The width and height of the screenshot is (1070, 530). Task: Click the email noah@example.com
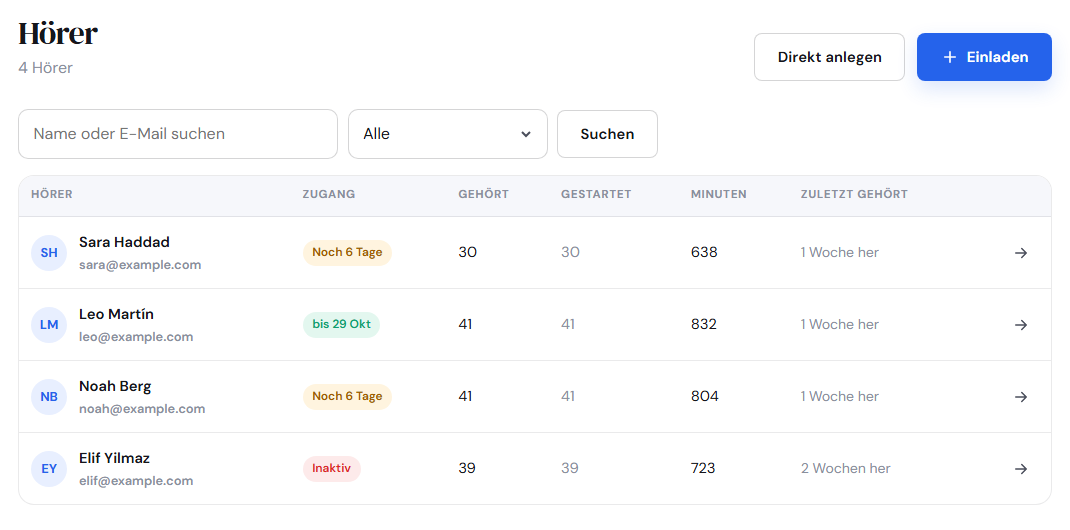pos(142,409)
